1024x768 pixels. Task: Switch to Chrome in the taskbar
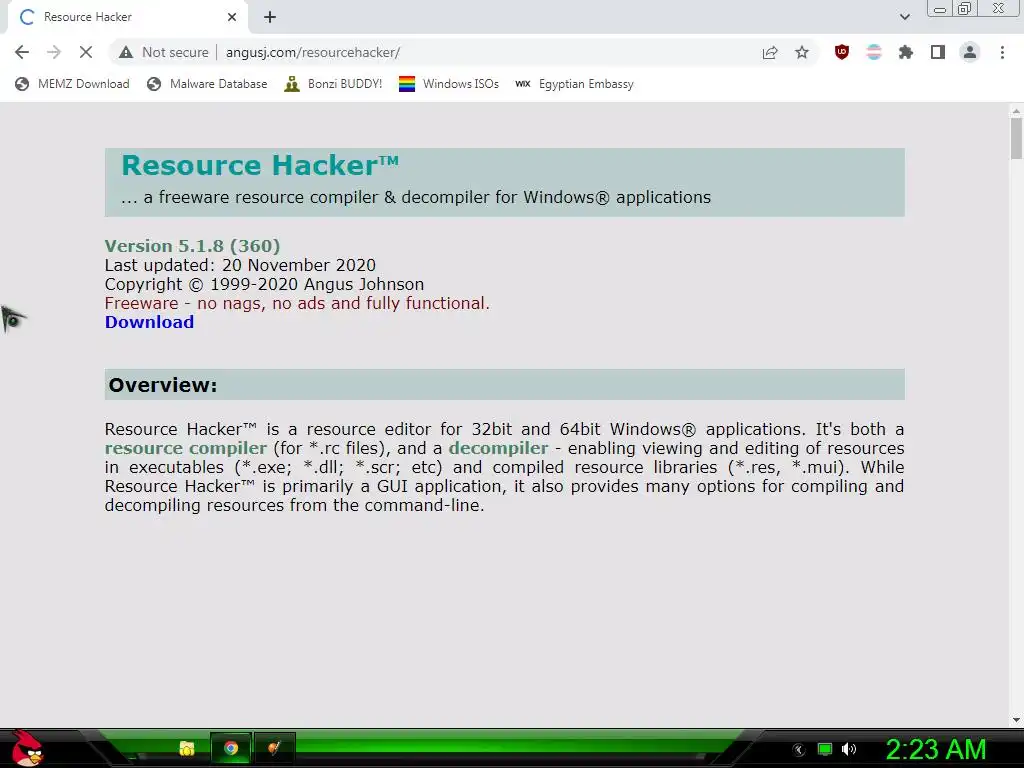(231, 748)
